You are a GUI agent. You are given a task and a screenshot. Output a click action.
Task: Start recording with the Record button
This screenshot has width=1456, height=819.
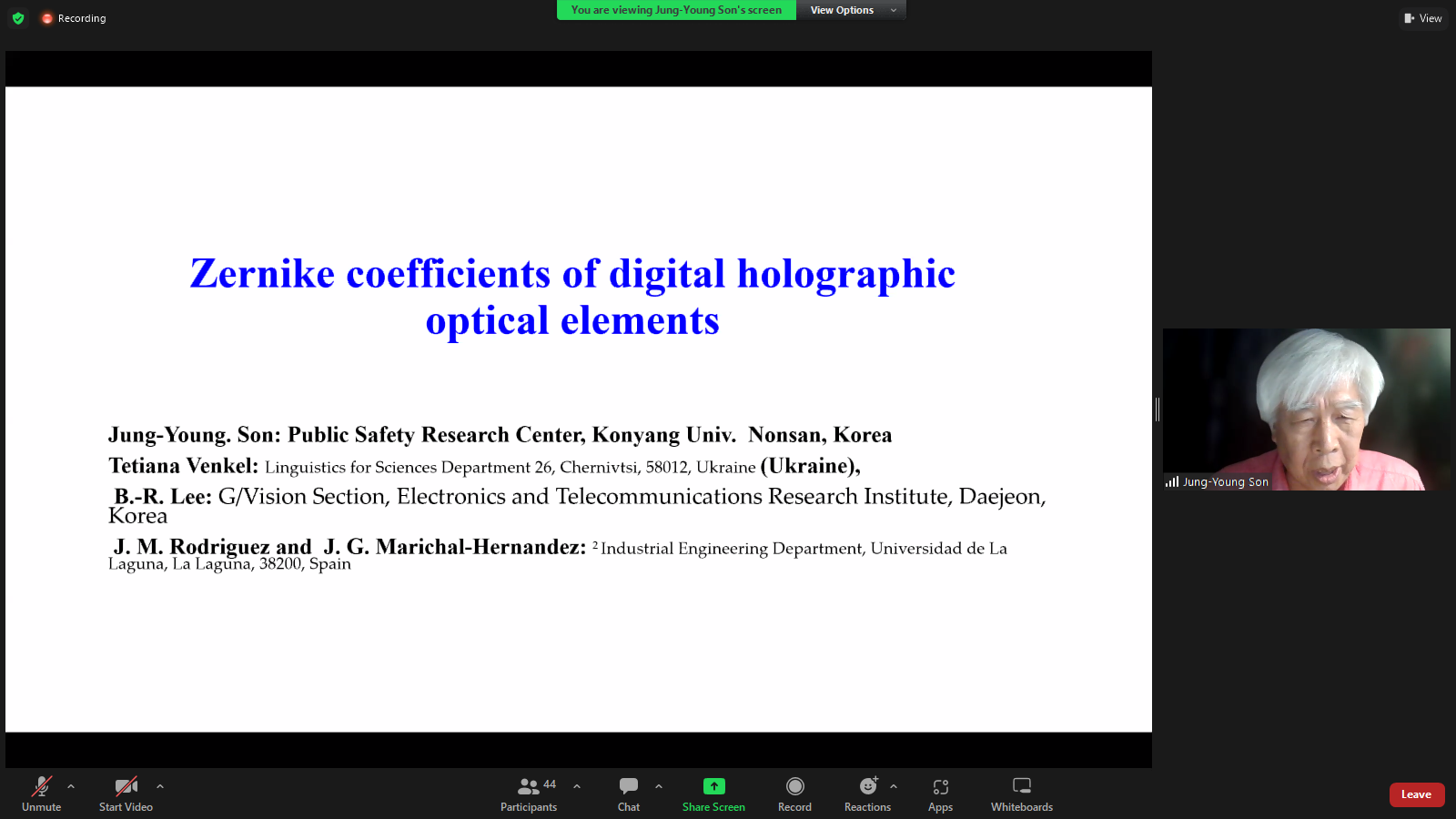click(794, 794)
